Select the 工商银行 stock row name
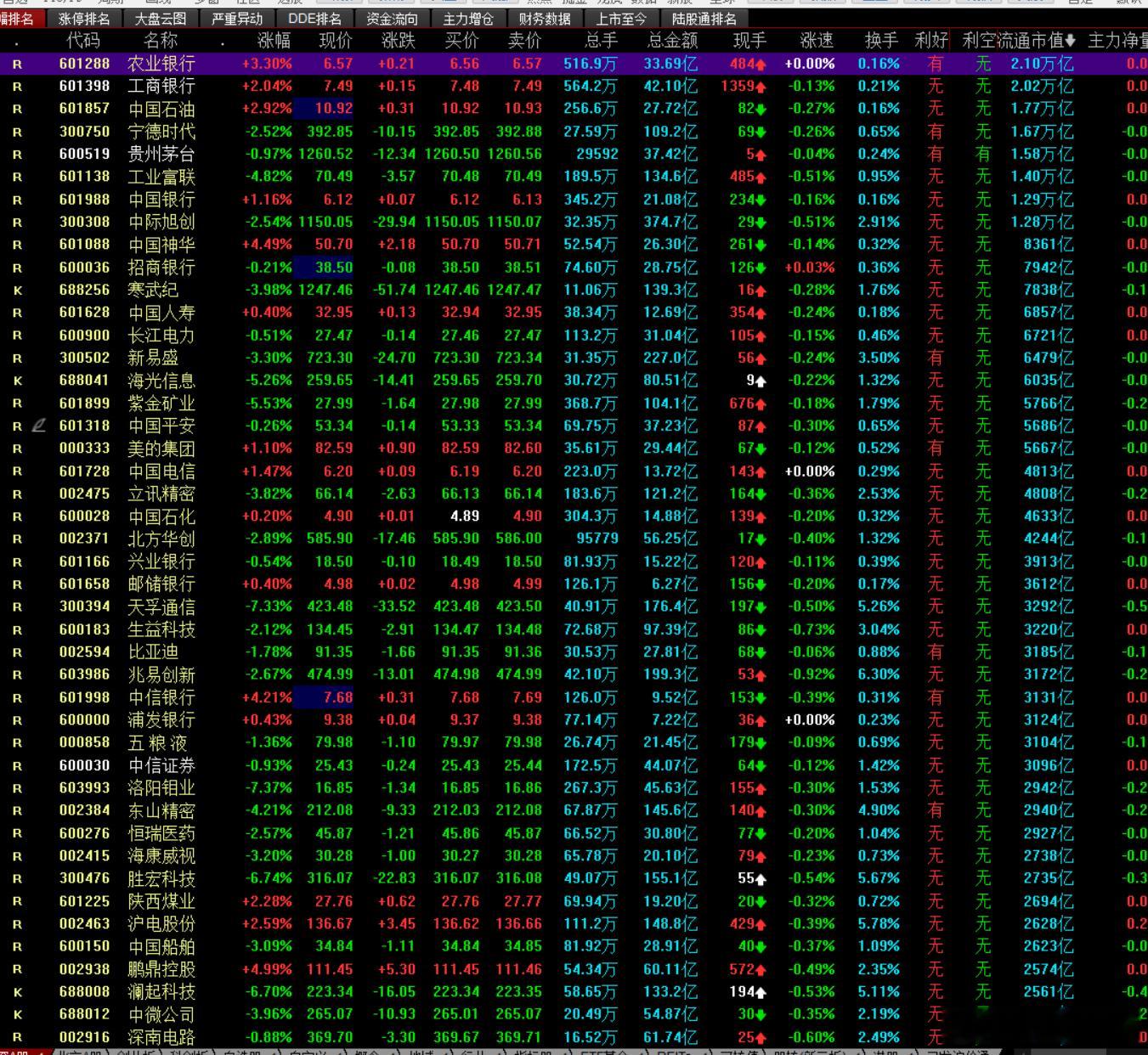Viewport: 1148px width, 1055px height. point(161,86)
